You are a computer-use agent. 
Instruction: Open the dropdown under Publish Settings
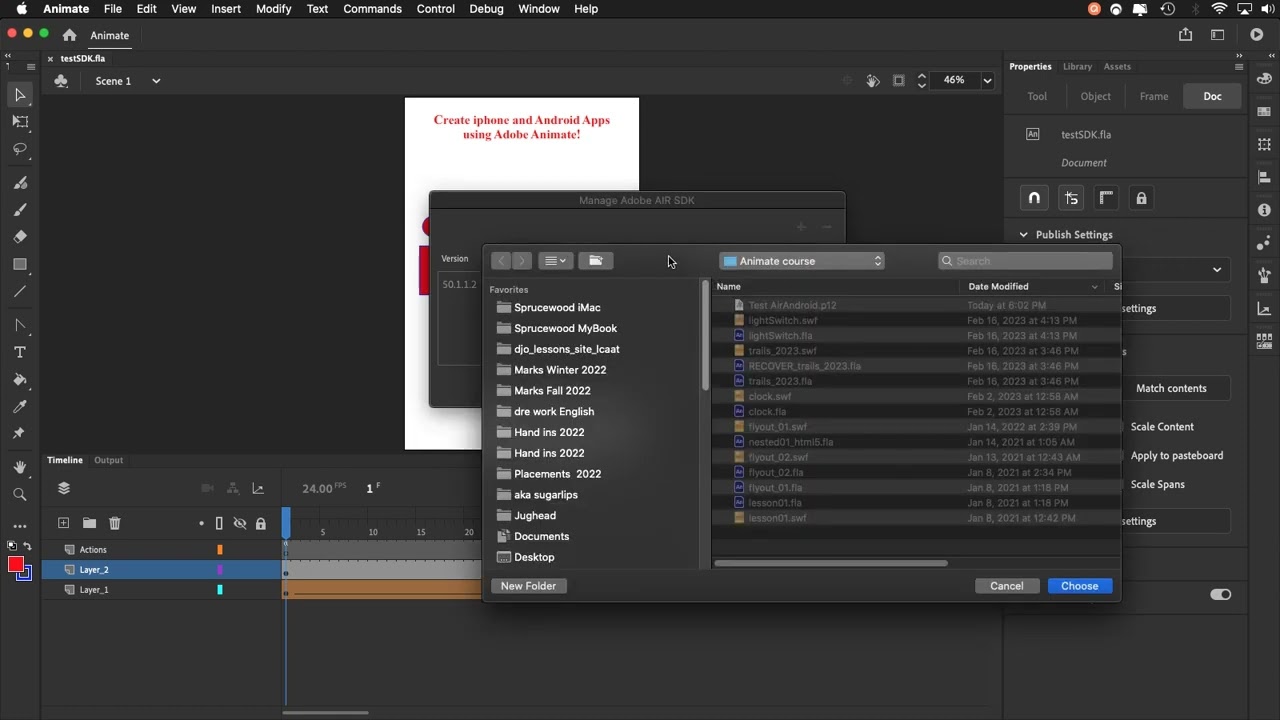pos(1217,270)
